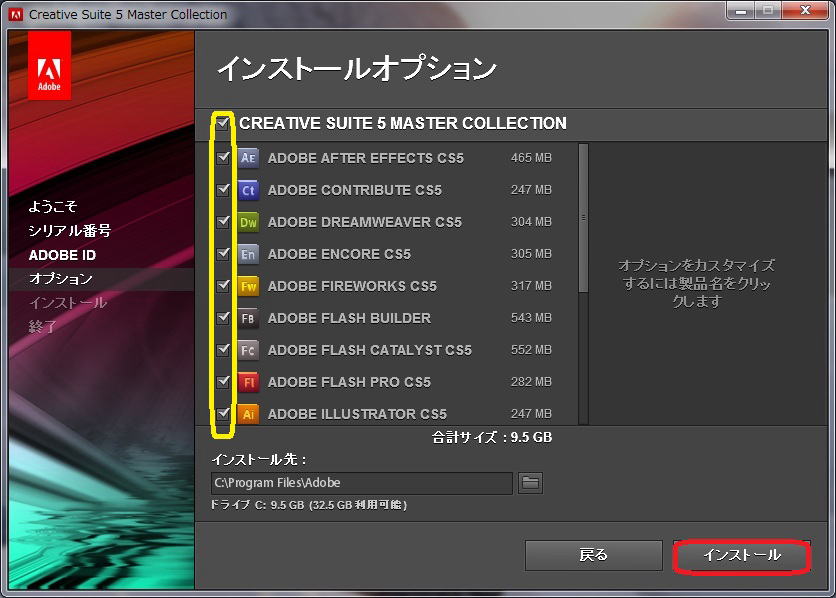
Task: Uncheck Adobe Flash Builder
Action: click(x=223, y=318)
